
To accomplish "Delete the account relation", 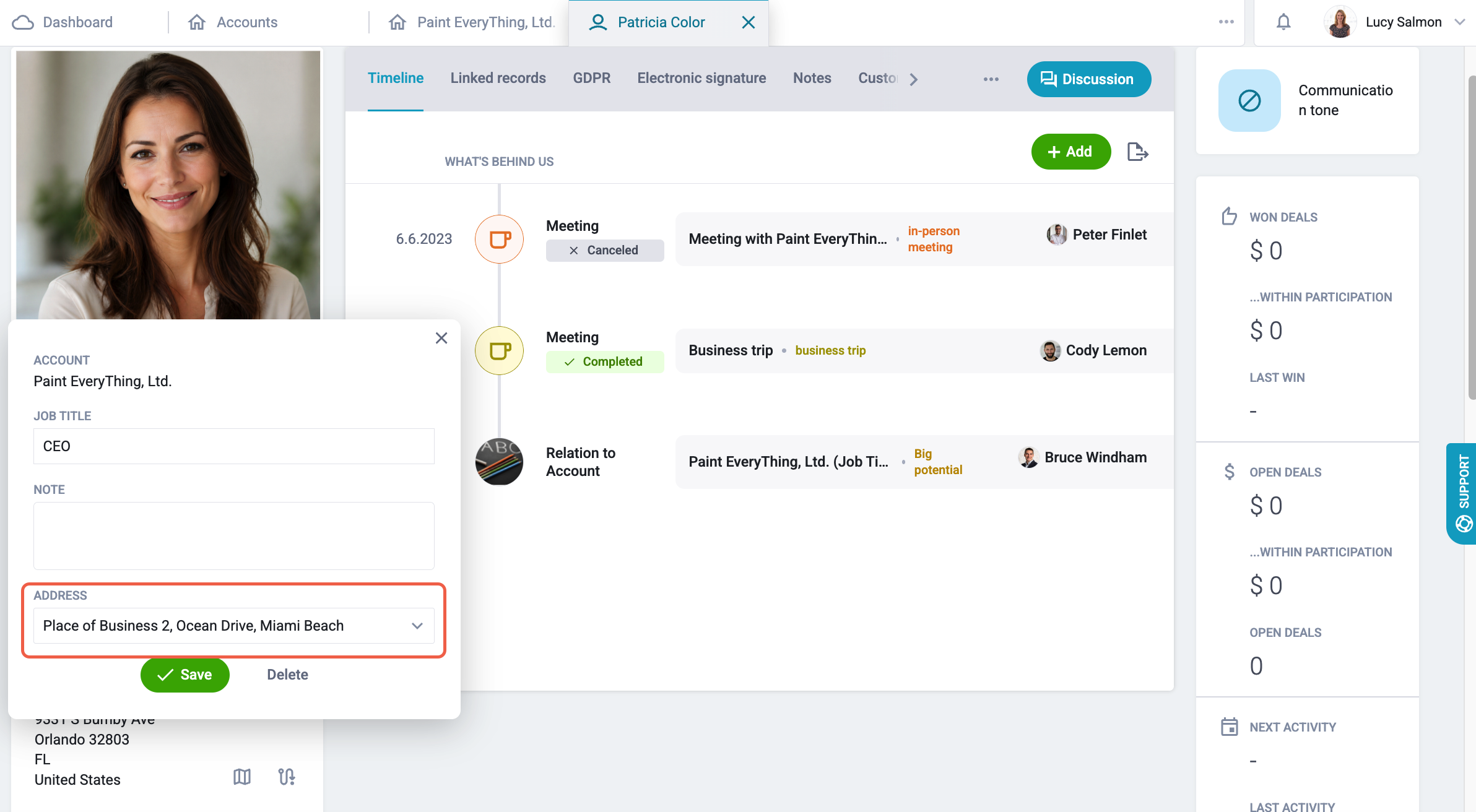I will tap(287, 675).
